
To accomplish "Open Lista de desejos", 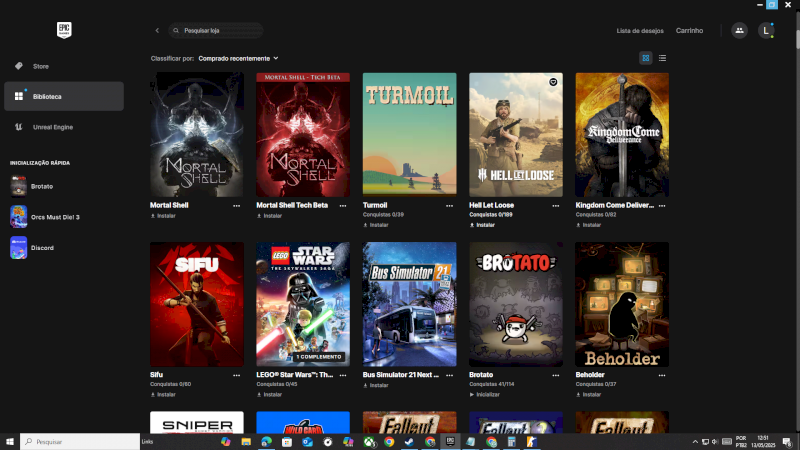I will click(638, 31).
